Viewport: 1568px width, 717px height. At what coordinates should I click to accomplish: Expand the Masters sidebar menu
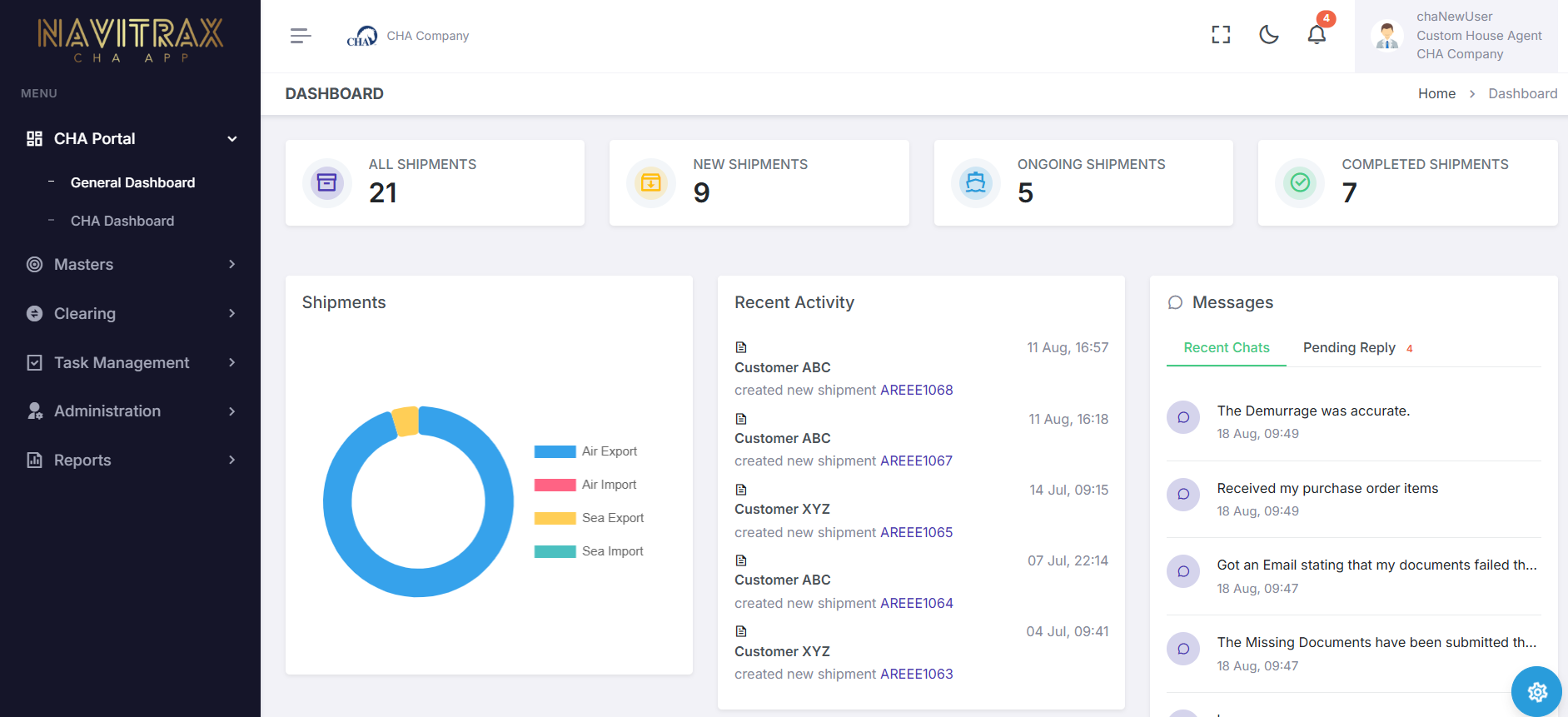pyautogui.click(x=131, y=264)
